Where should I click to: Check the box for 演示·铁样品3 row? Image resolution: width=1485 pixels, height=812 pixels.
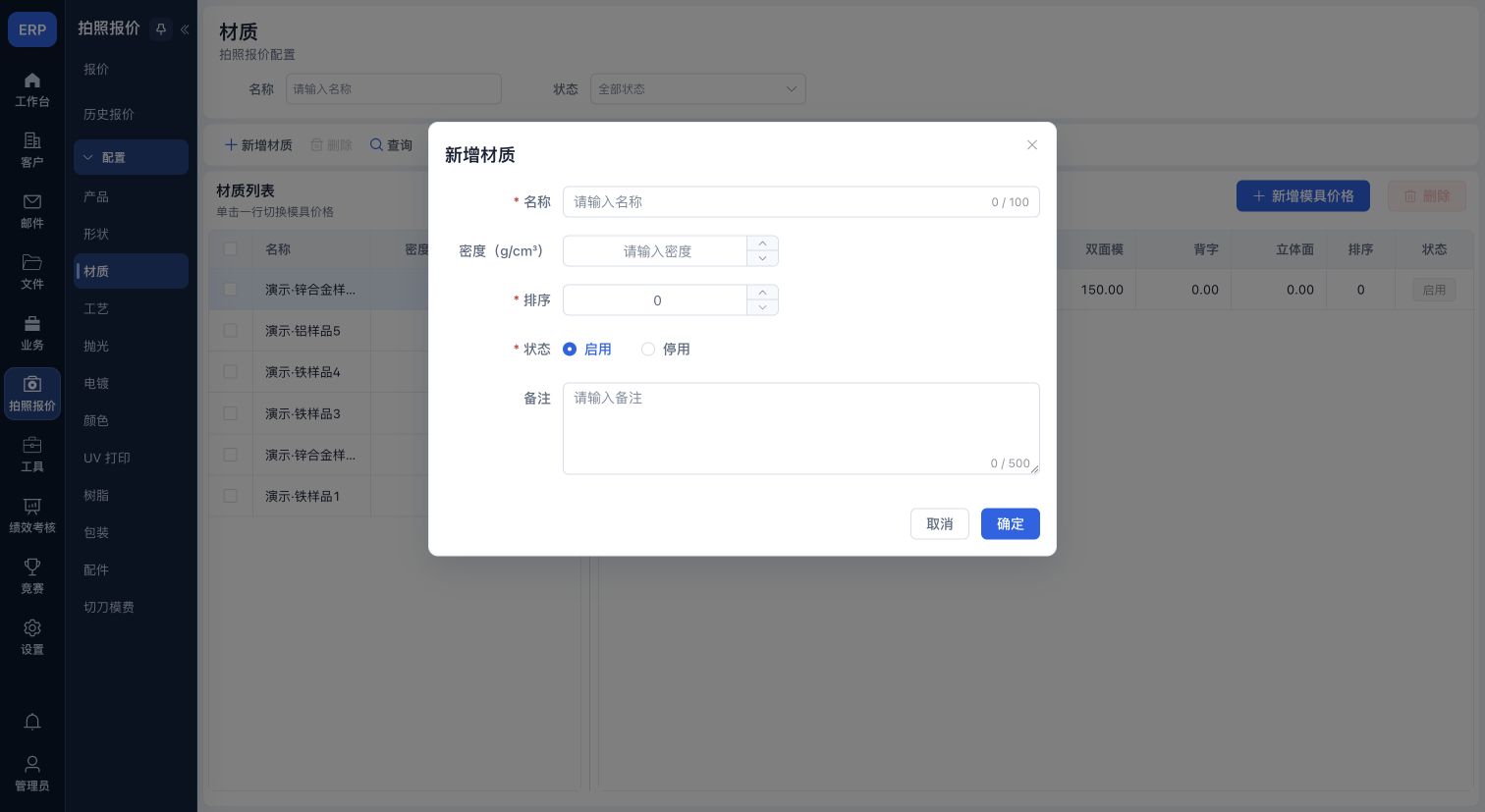(x=230, y=413)
